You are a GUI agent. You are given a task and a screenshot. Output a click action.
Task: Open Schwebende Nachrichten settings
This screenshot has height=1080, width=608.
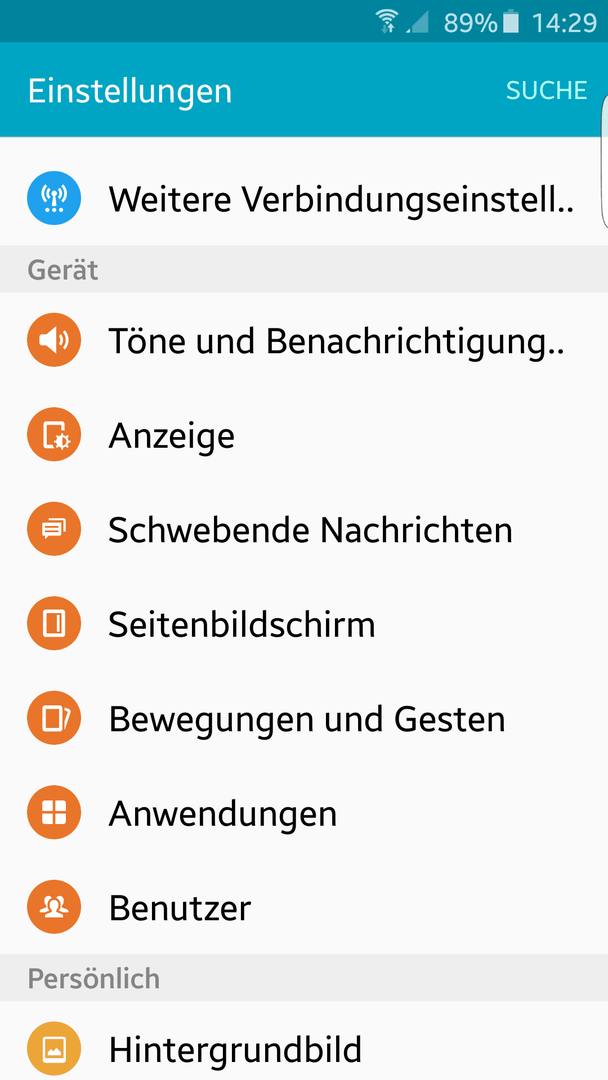[x=304, y=530]
